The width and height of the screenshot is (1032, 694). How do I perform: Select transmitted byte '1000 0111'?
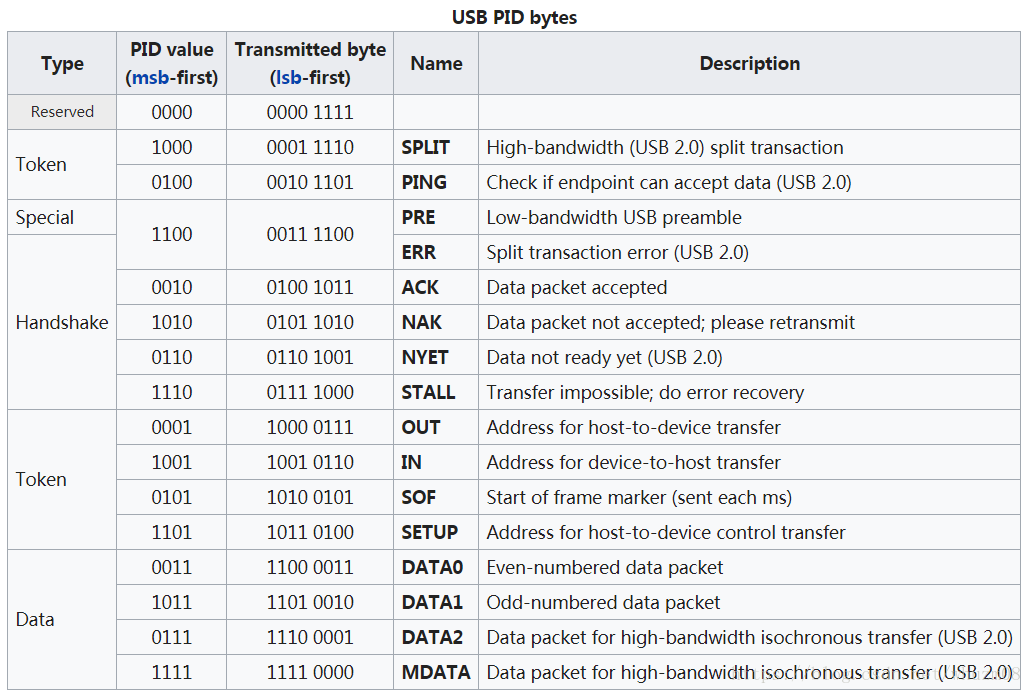(x=310, y=427)
